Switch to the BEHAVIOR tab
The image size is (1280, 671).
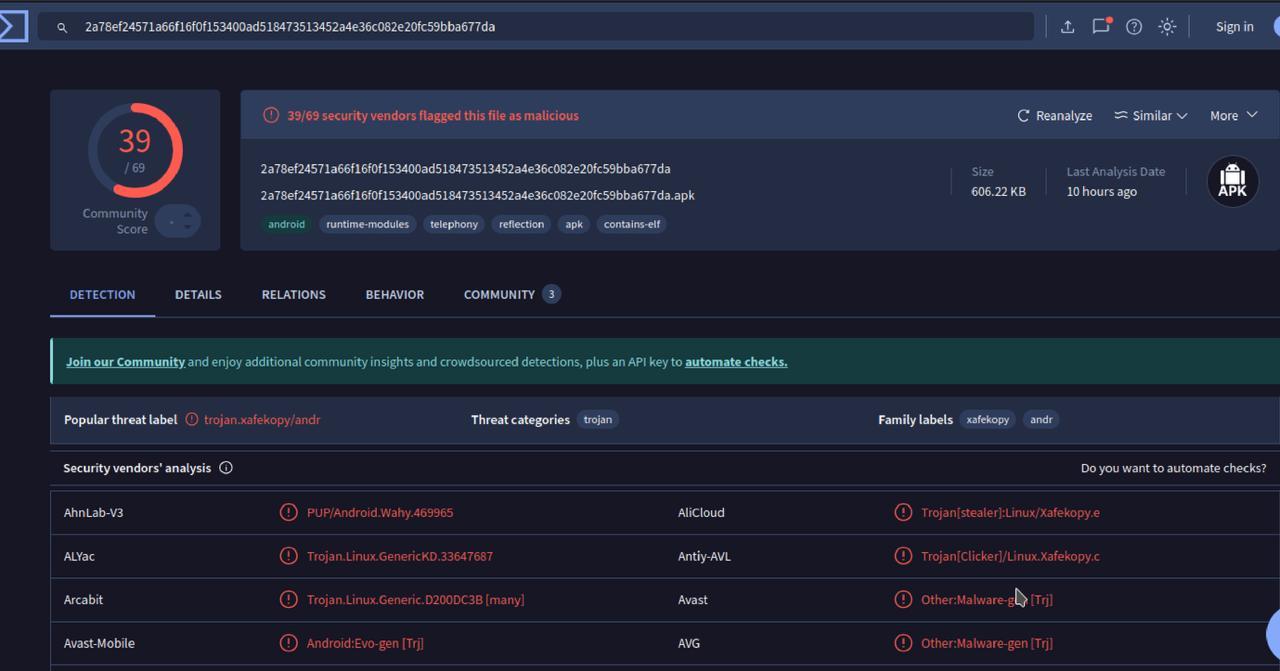395,295
